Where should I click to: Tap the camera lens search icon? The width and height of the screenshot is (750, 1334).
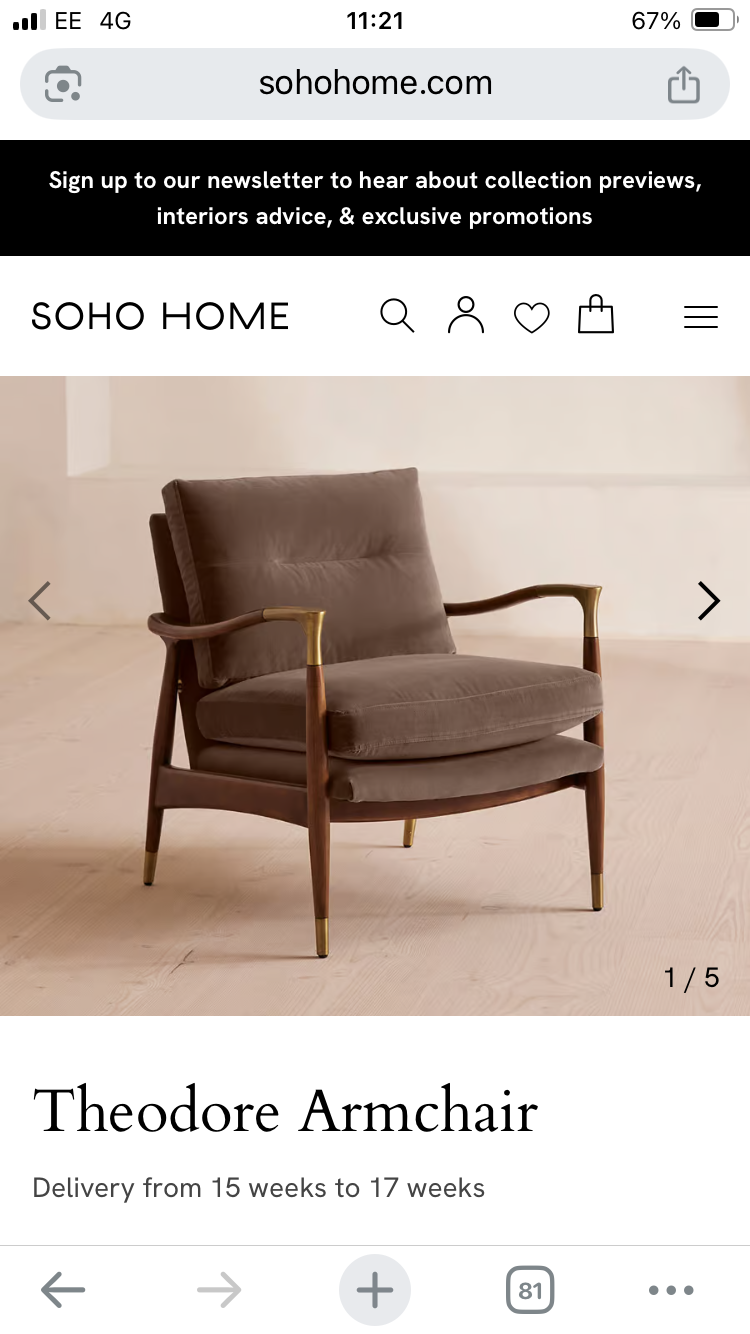[x=63, y=84]
